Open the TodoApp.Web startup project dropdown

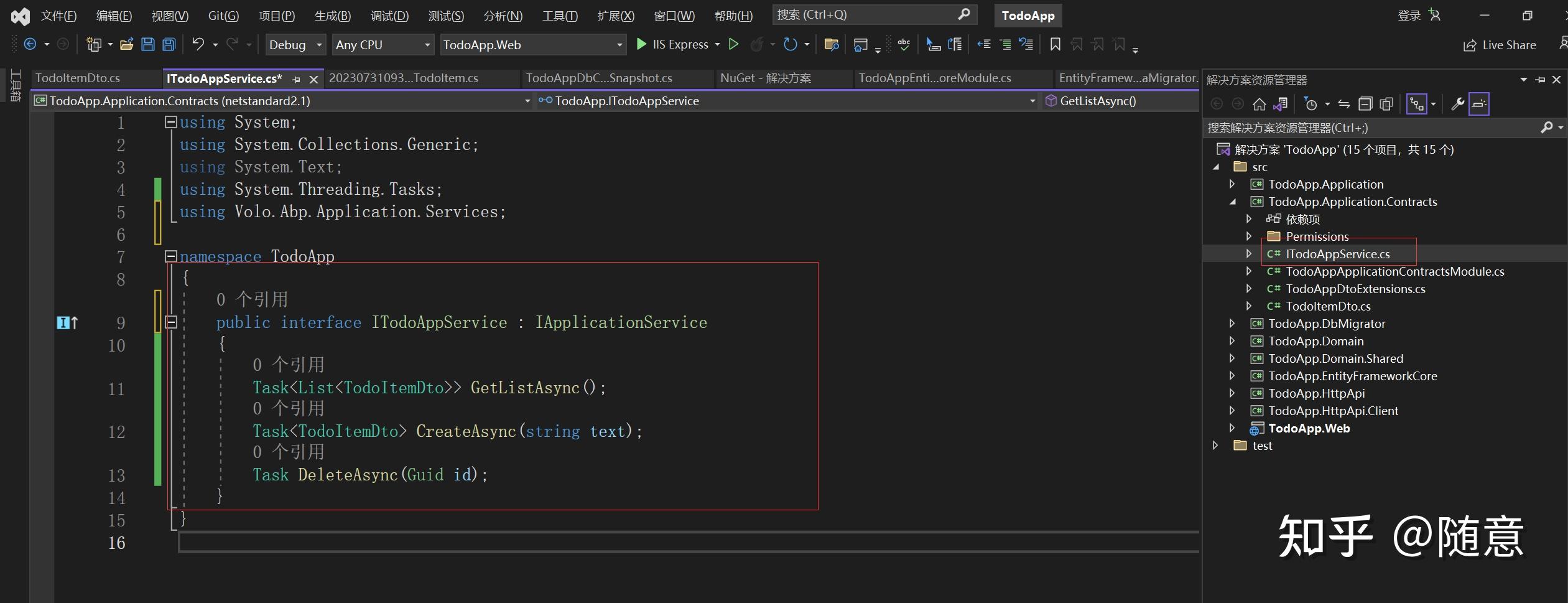(532, 44)
